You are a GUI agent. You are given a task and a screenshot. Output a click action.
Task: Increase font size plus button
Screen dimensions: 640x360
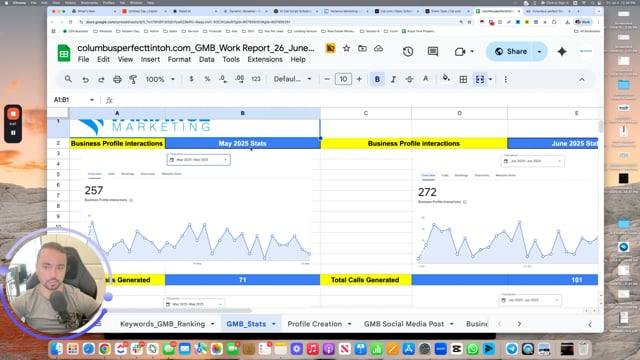pos(359,79)
